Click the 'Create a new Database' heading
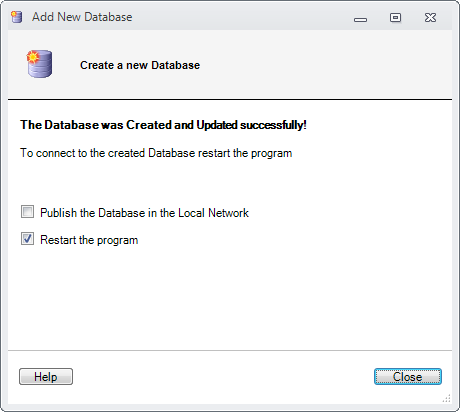The height and width of the screenshot is (412, 460). (x=140, y=65)
